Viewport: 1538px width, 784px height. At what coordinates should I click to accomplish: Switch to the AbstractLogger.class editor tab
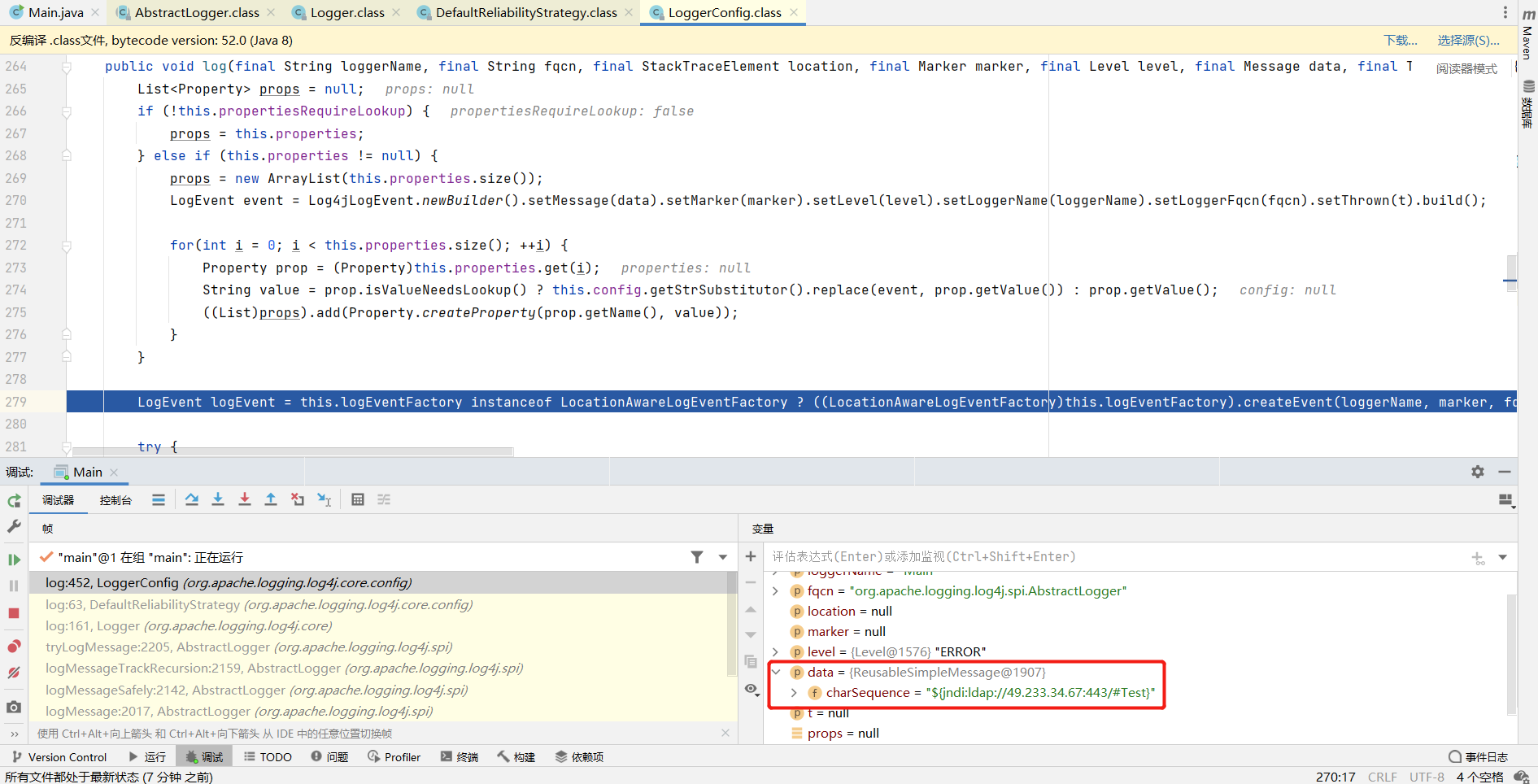point(195,12)
